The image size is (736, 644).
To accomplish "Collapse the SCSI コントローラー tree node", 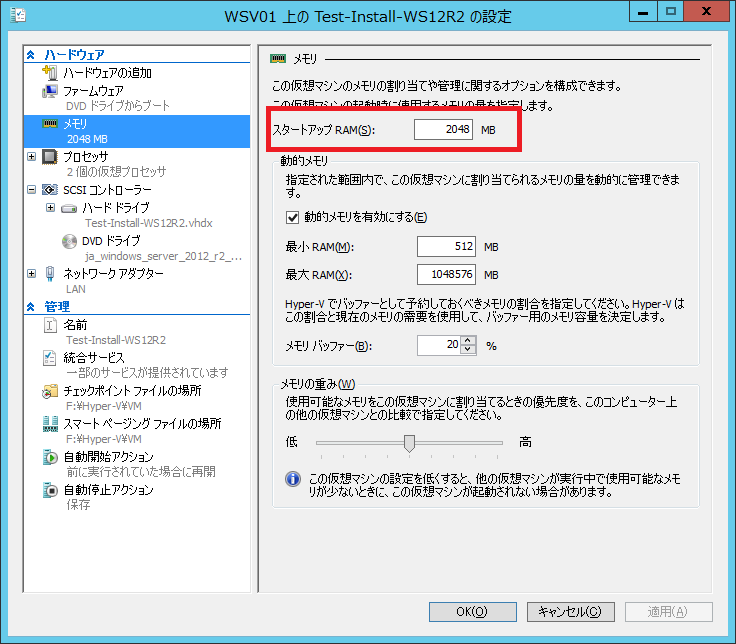I will pos(32,190).
